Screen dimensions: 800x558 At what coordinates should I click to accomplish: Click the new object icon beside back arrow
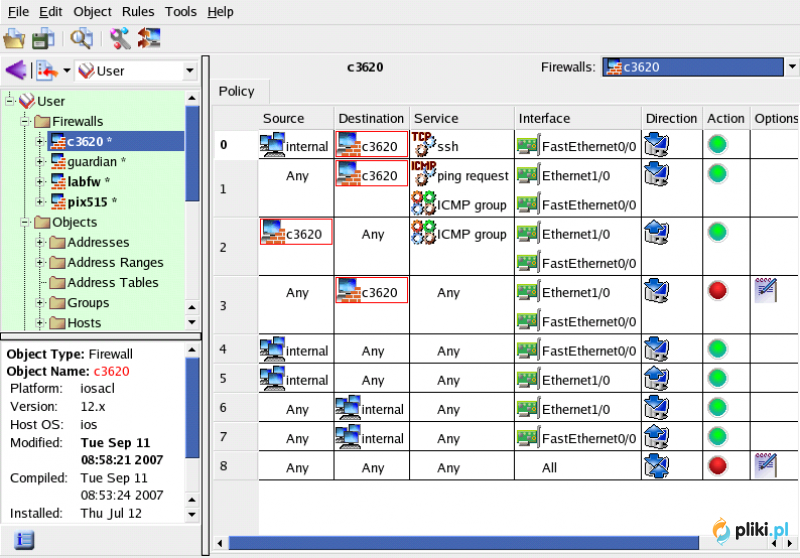pos(47,70)
